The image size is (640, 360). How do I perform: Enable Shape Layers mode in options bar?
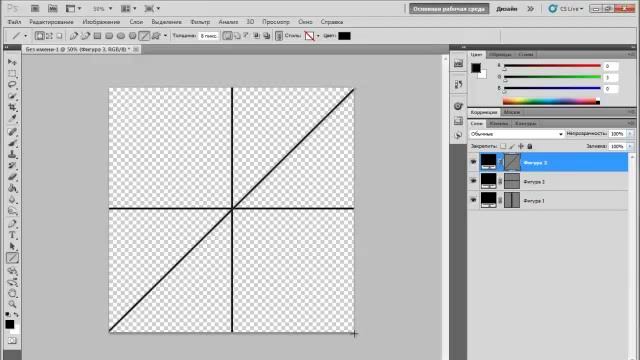[x=39, y=36]
